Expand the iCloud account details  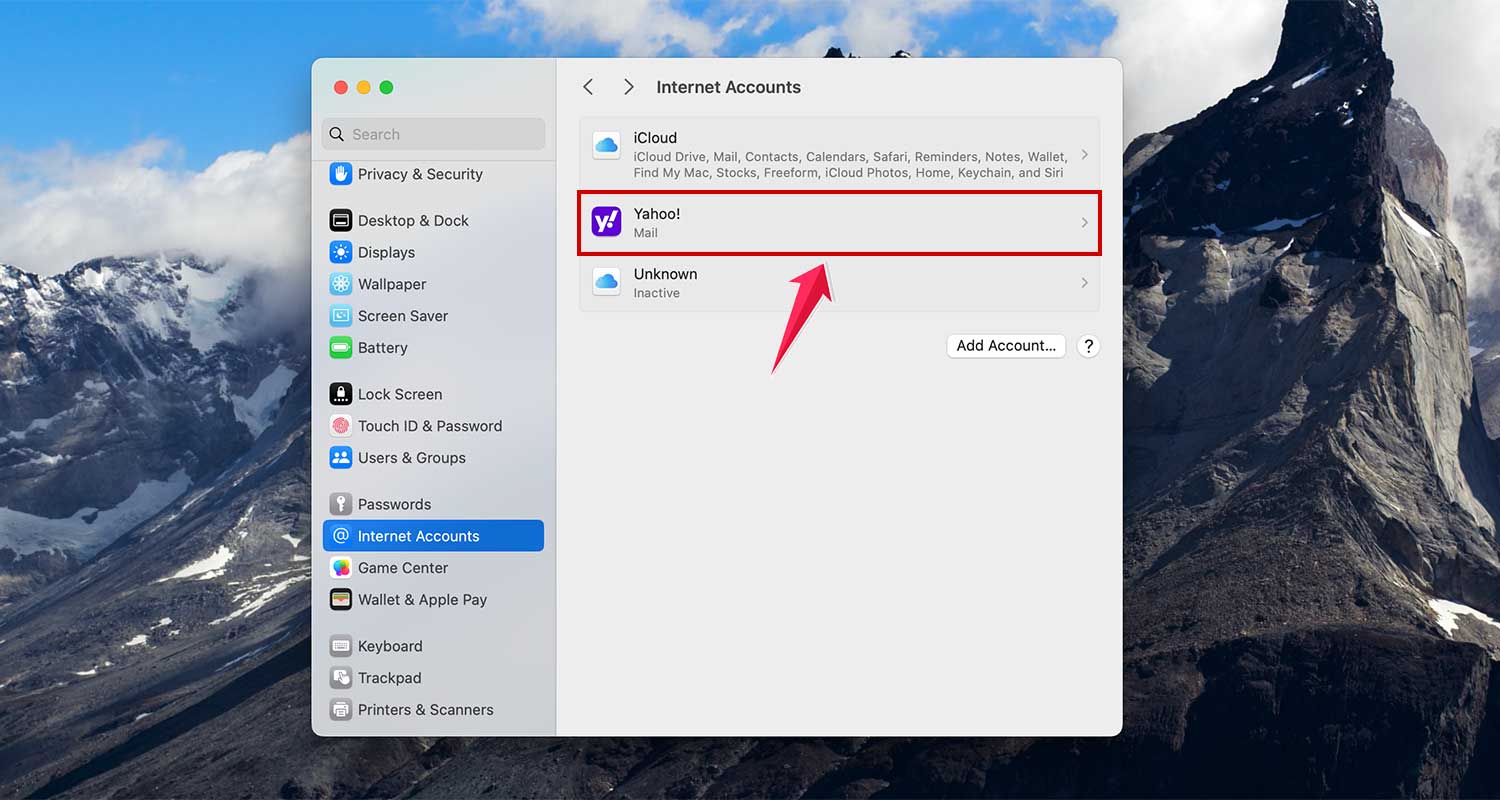(x=840, y=154)
